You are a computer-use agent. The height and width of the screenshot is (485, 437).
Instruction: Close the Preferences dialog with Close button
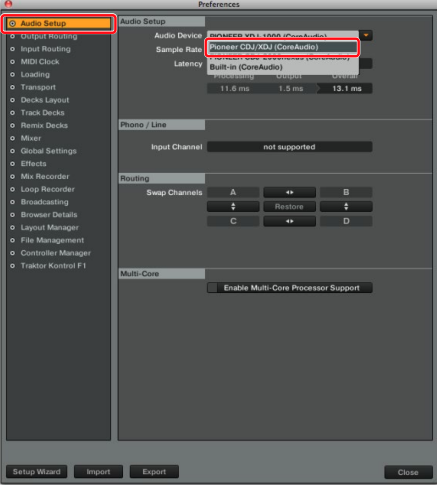408,472
